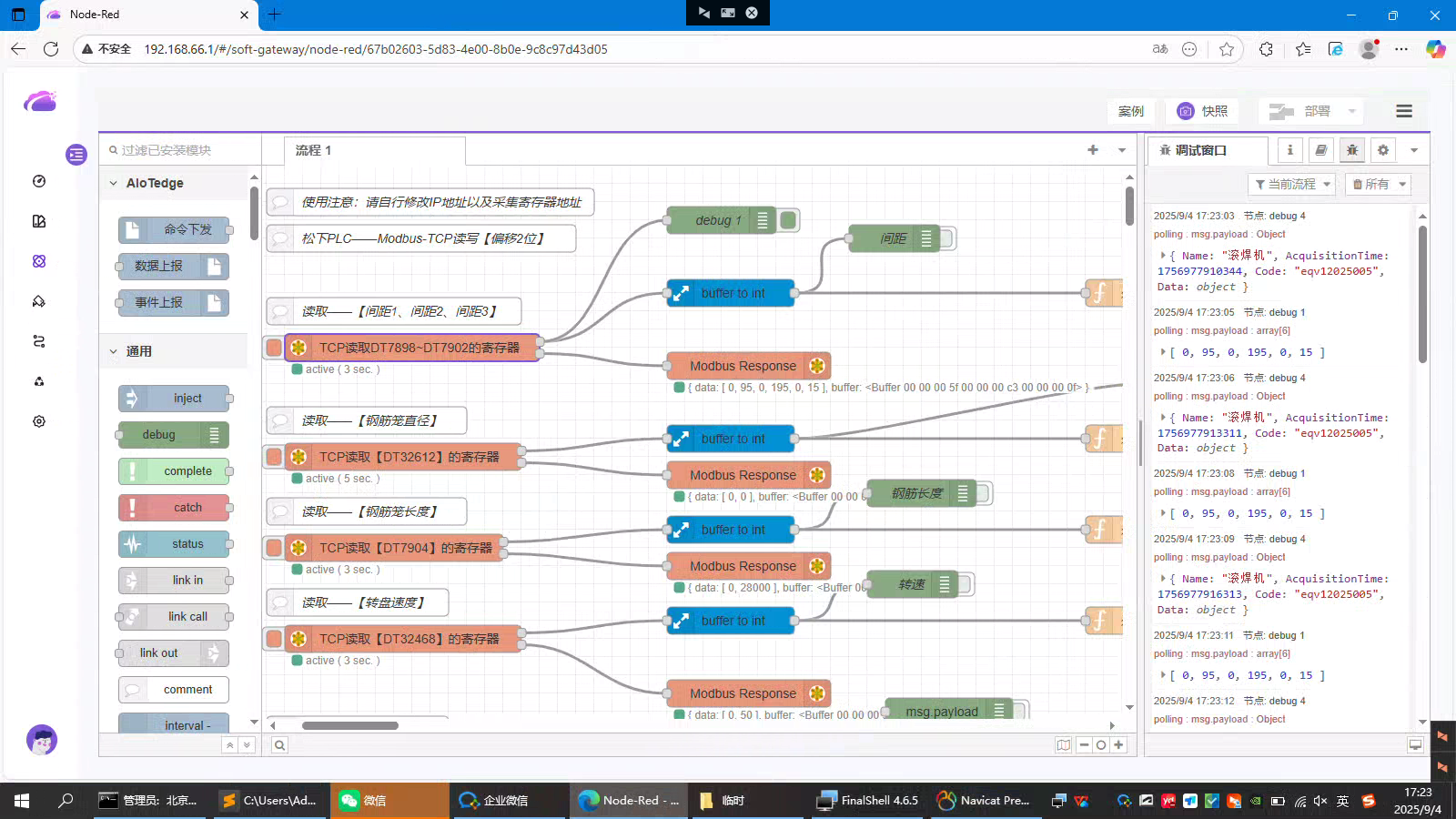This screenshot has width=1456, height=819.
Task: Select the complete node in palette
Action: (x=174, y=471)
